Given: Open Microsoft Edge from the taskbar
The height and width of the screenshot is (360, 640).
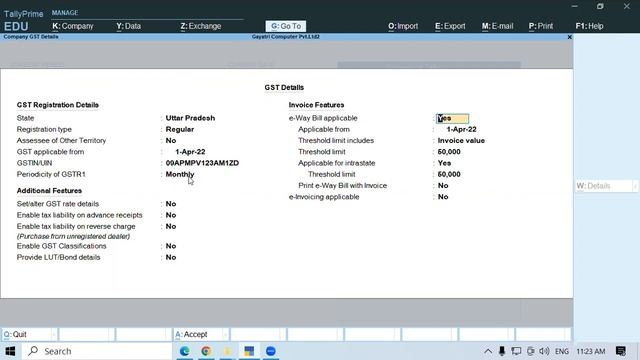Looking at the screenshot, I should click(184, 351).
